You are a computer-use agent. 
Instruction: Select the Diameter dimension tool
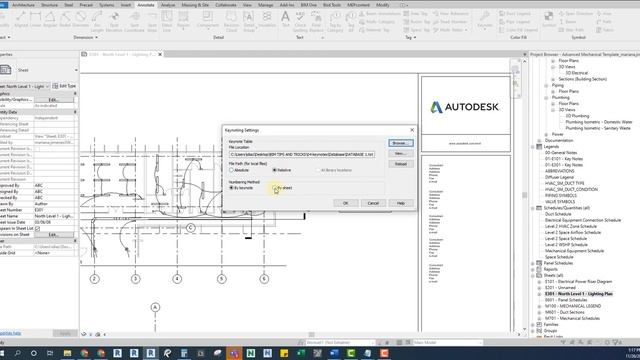[81, 20]
